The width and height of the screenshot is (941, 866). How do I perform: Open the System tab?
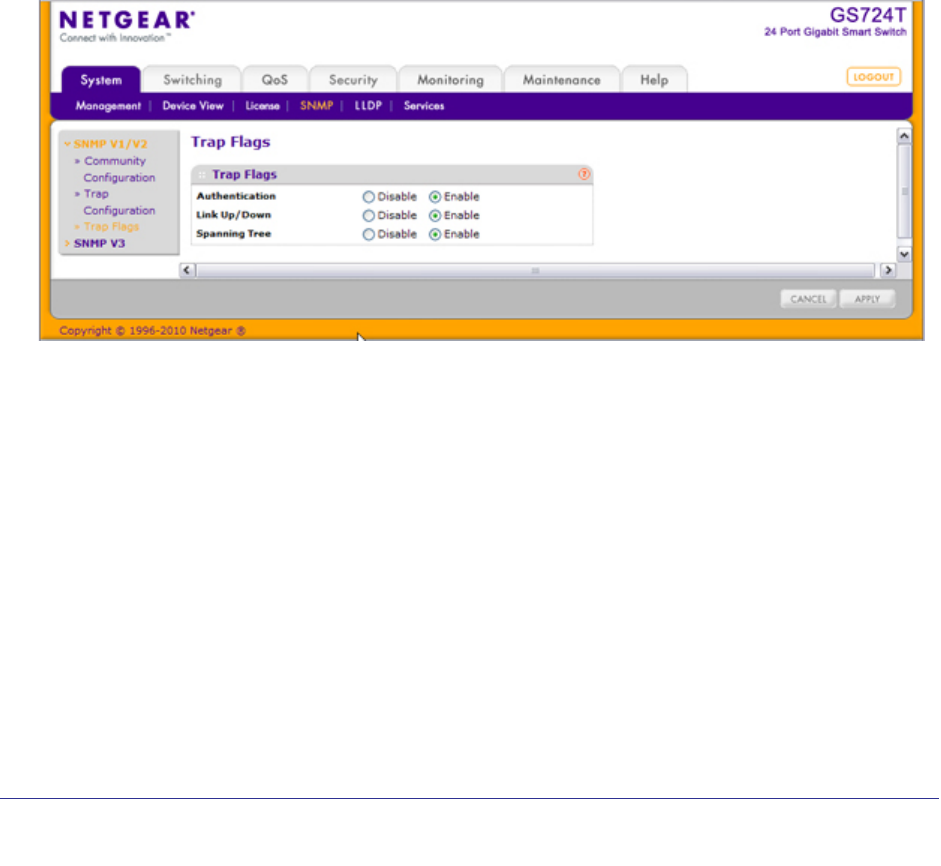pyautogui.click(x=101, y=80)
